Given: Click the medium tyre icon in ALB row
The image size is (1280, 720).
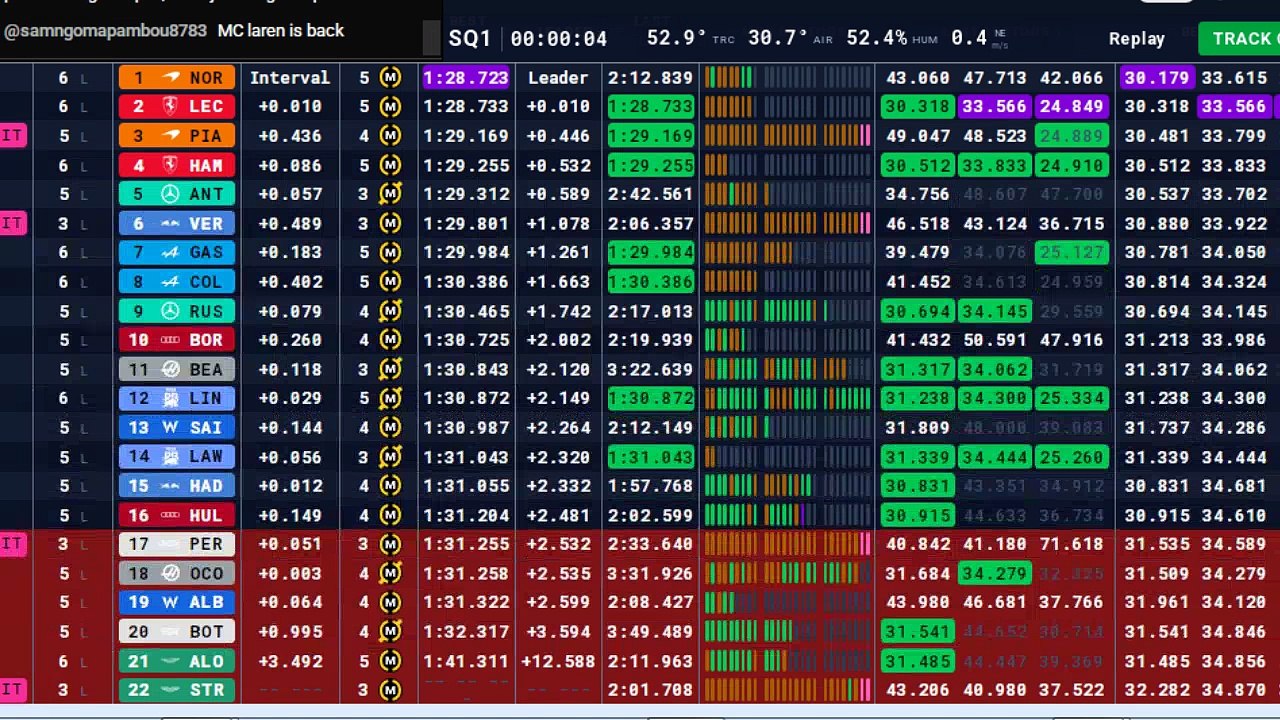Looking at the screenshot, I should (391, 602).
